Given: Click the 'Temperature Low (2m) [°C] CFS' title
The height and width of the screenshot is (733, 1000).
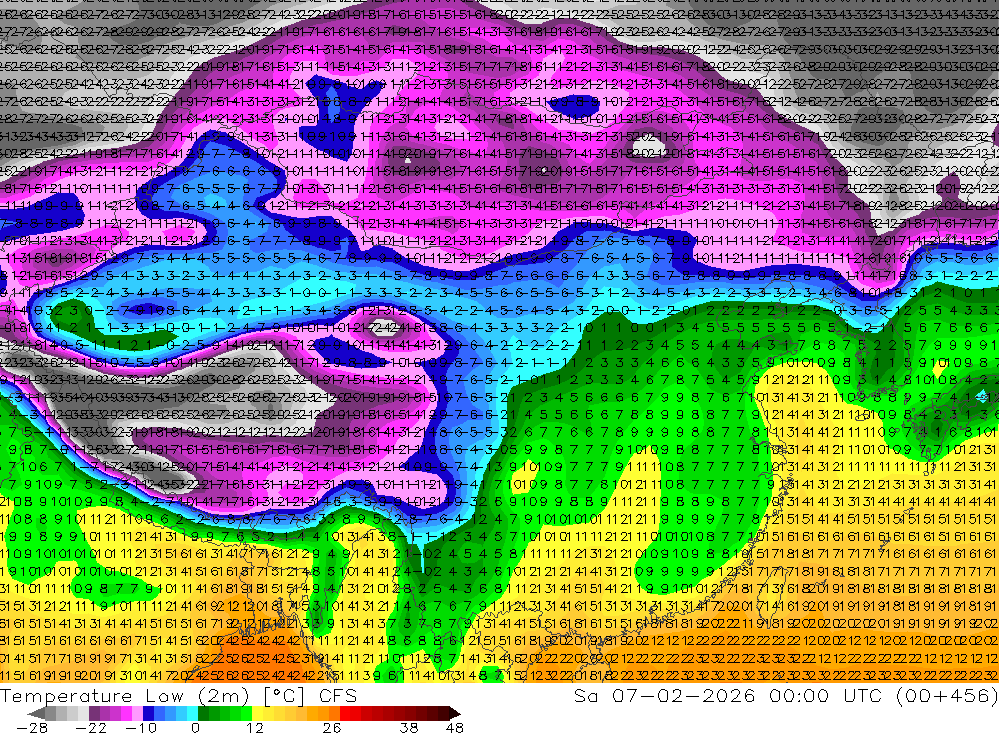Looking at the screenshot, I should [x=179, y=695].
